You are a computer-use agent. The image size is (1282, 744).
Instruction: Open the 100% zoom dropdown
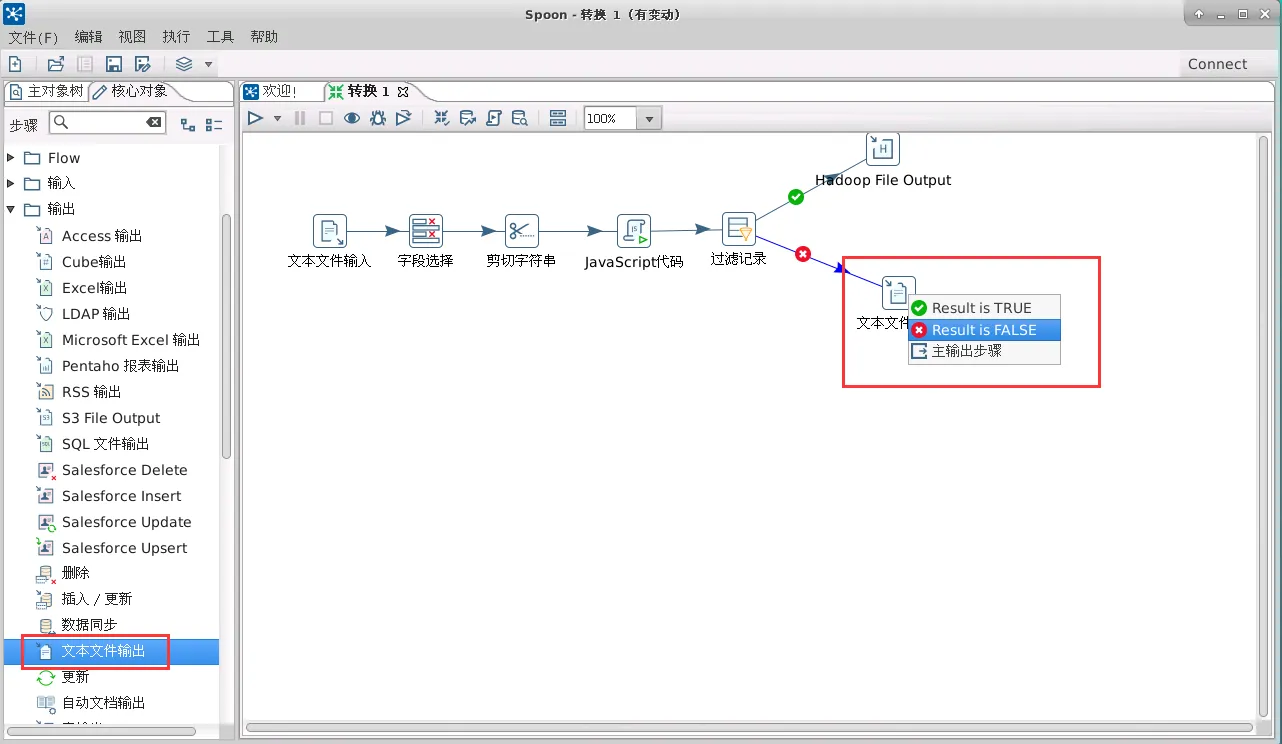pyautogui.click(x=649, y=119)
